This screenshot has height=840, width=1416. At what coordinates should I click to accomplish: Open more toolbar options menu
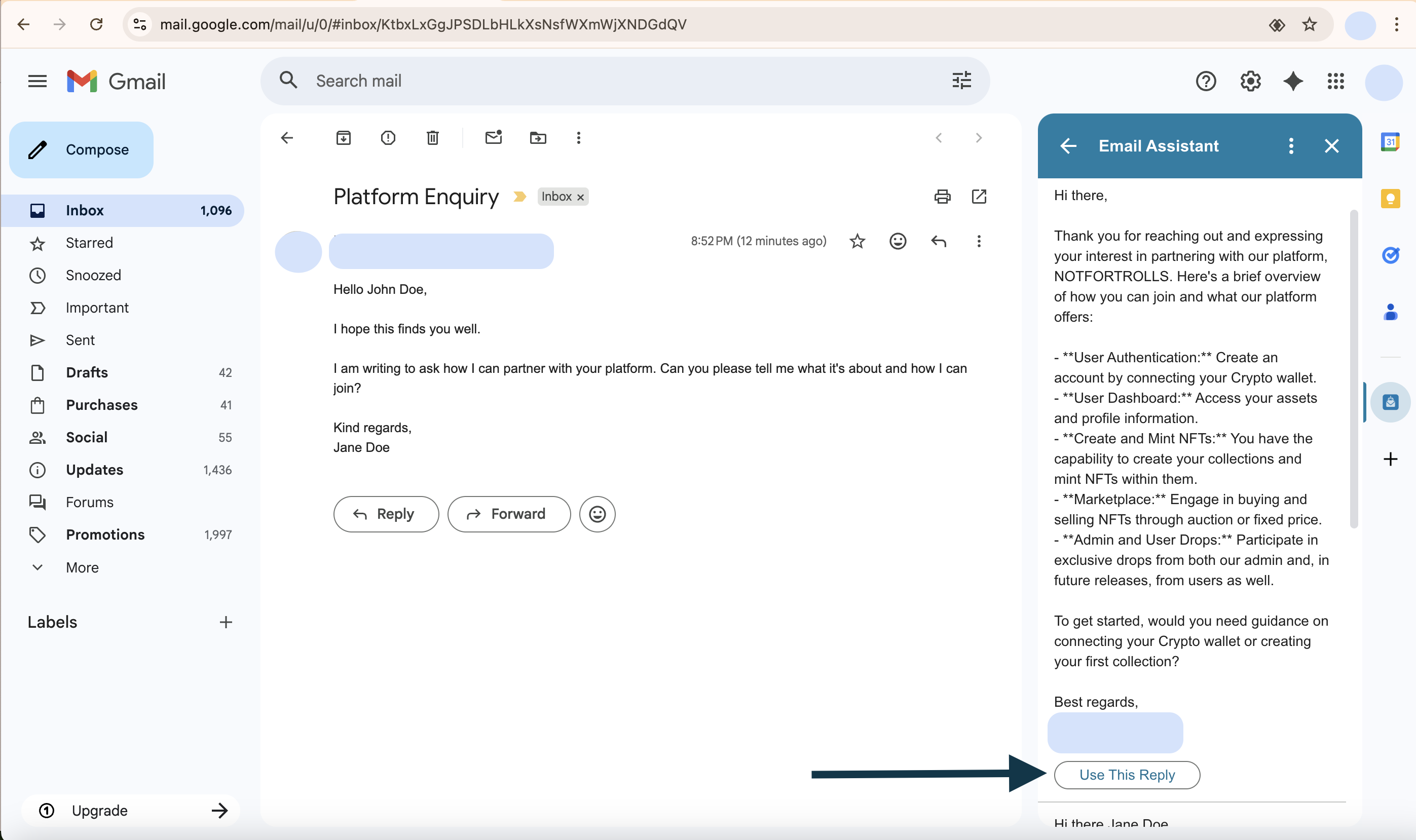[x=578, y=137]
